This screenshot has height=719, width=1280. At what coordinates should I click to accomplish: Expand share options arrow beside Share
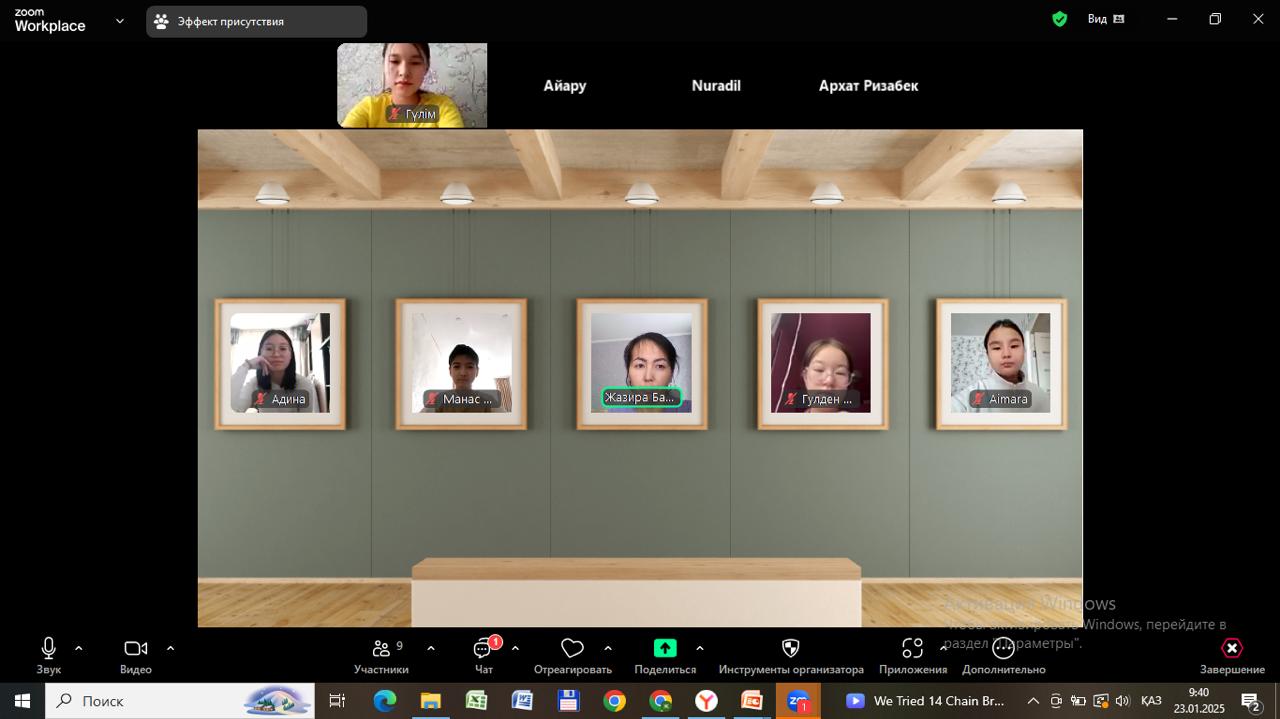(699, 648)
